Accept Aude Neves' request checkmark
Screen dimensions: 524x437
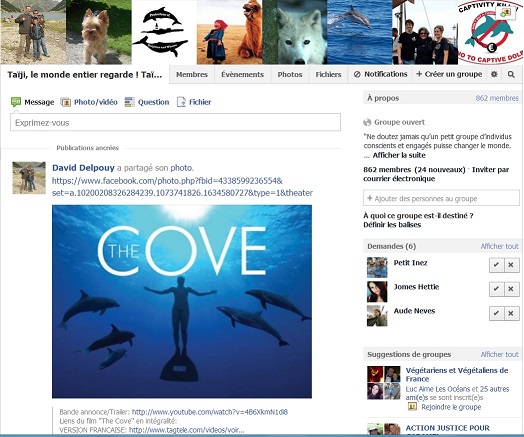(x=497, y=313)
